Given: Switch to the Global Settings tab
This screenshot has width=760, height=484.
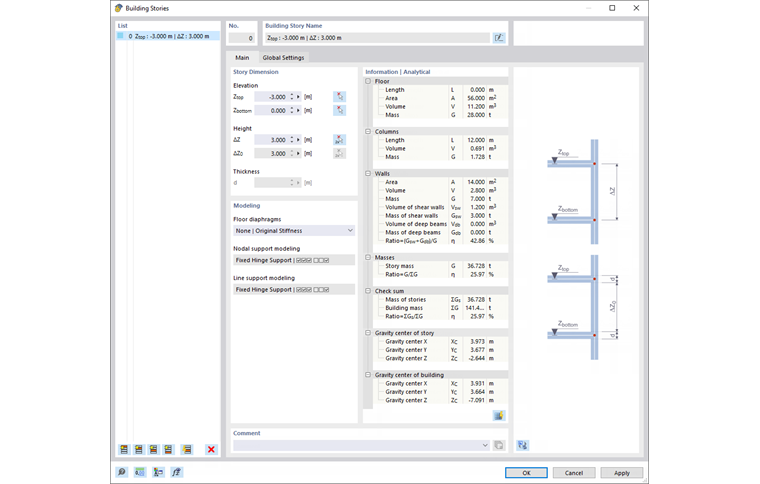Looking at the screenshot, I should [x=283, y=58].
